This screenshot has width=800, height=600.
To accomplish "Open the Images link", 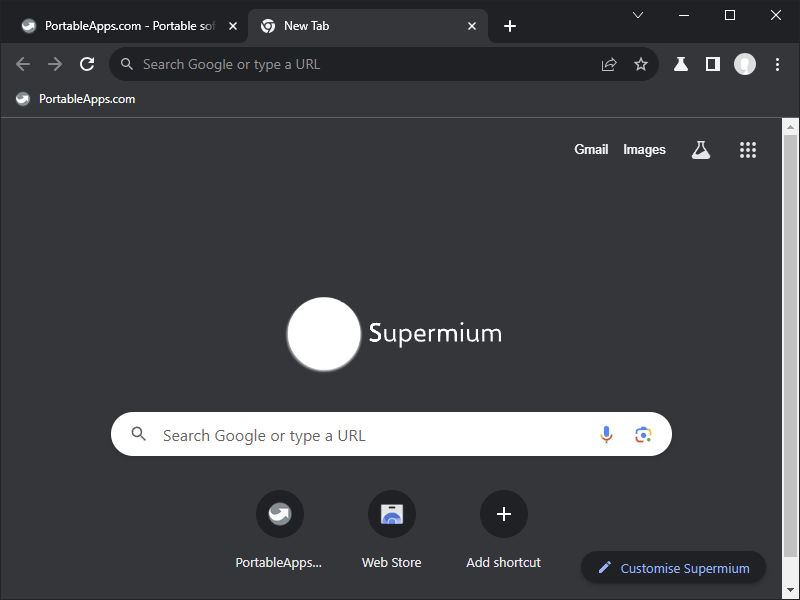I will pyautogui.click(x=644, y=150).
